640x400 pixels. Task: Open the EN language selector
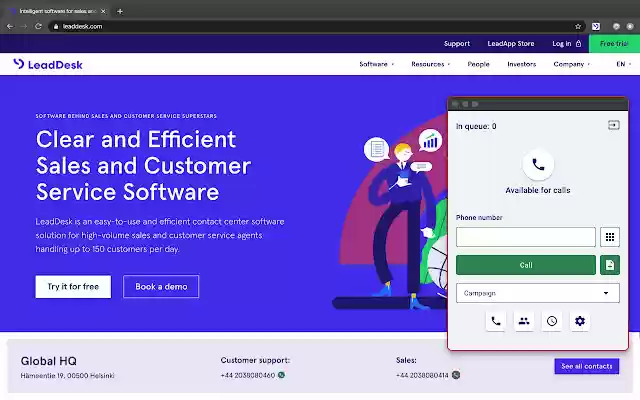click(624, 64)
